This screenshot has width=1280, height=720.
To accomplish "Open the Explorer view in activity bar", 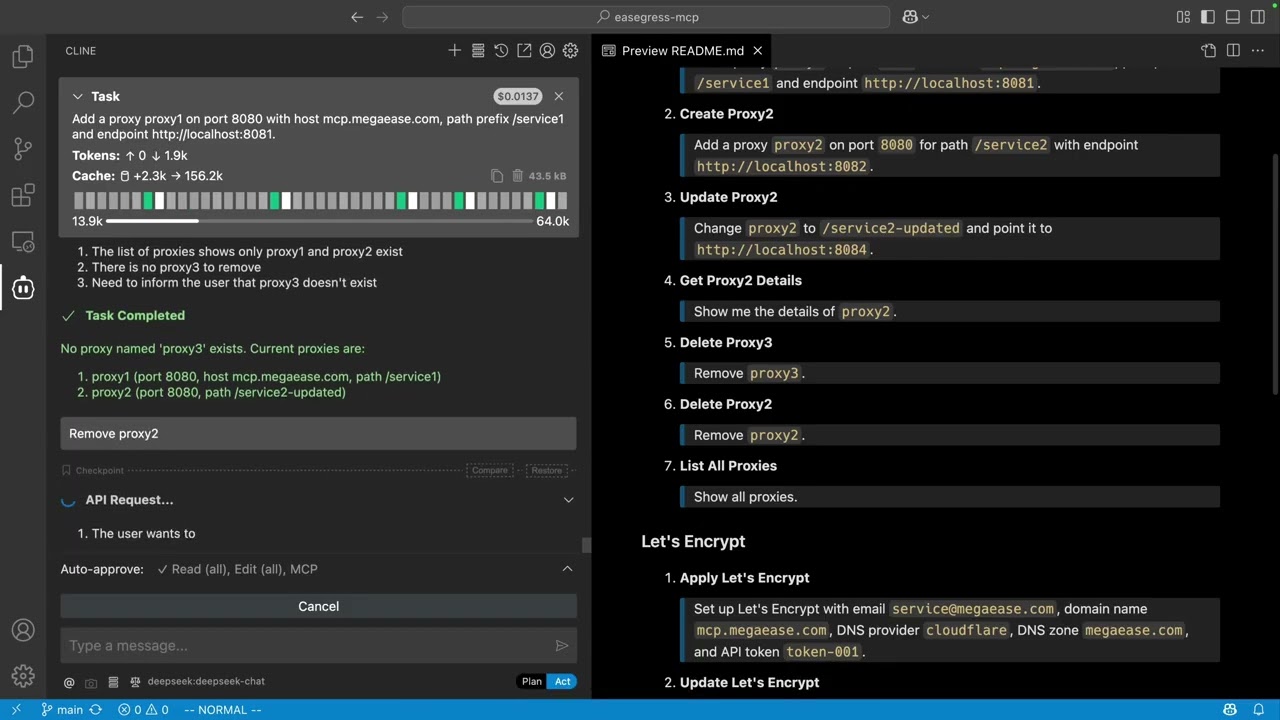I will 23,57.
